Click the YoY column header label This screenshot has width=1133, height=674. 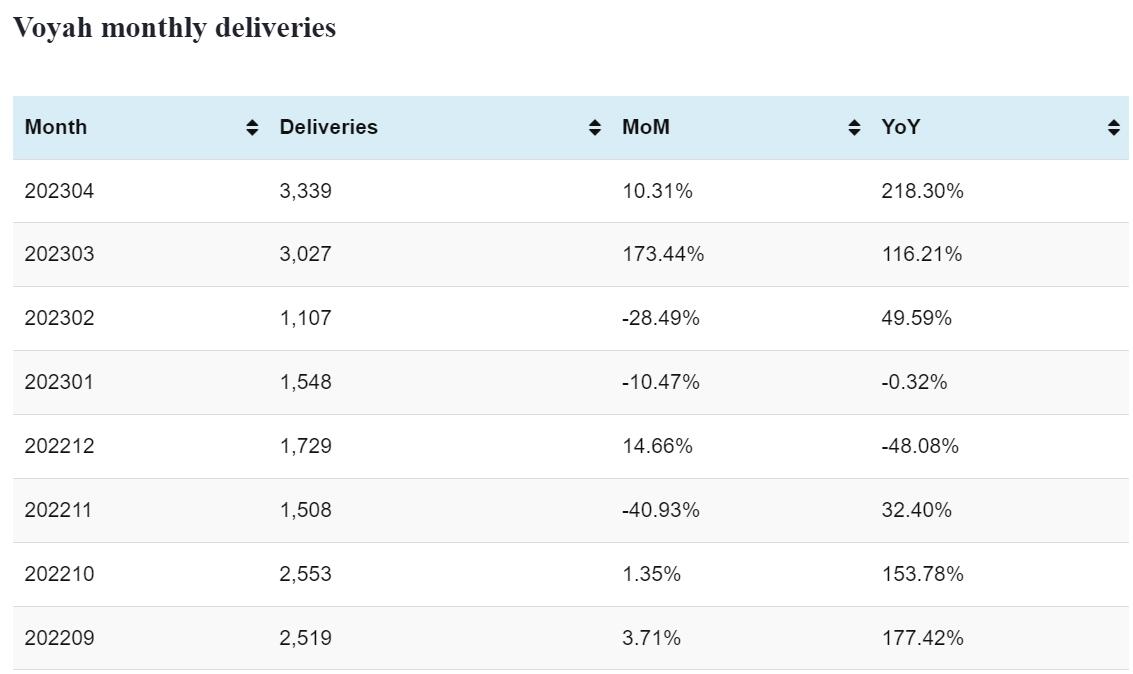(900, 127)
